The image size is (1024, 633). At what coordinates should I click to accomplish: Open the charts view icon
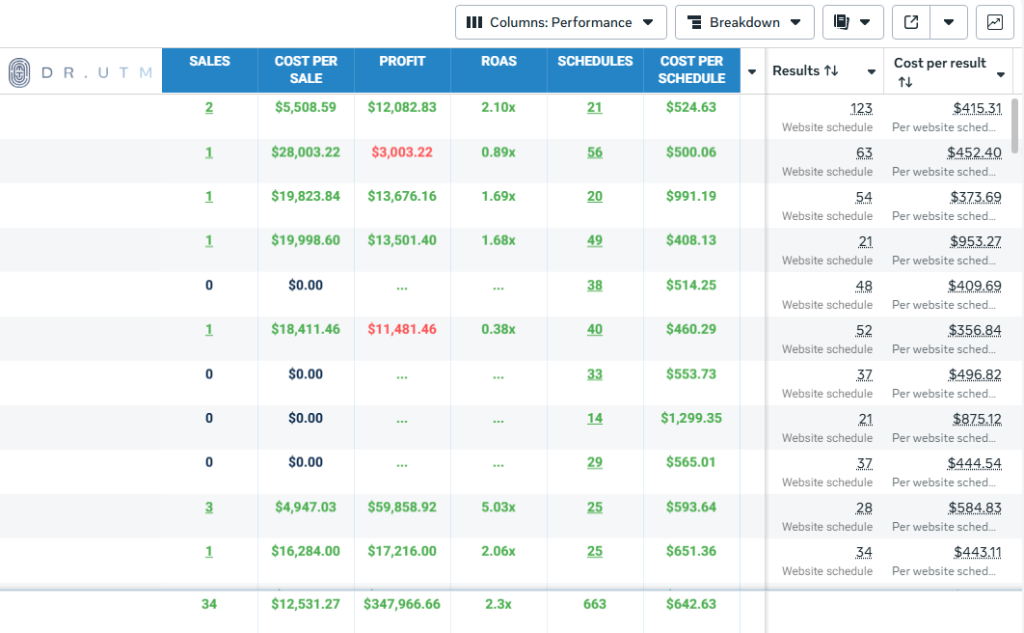tap(994, 22)
